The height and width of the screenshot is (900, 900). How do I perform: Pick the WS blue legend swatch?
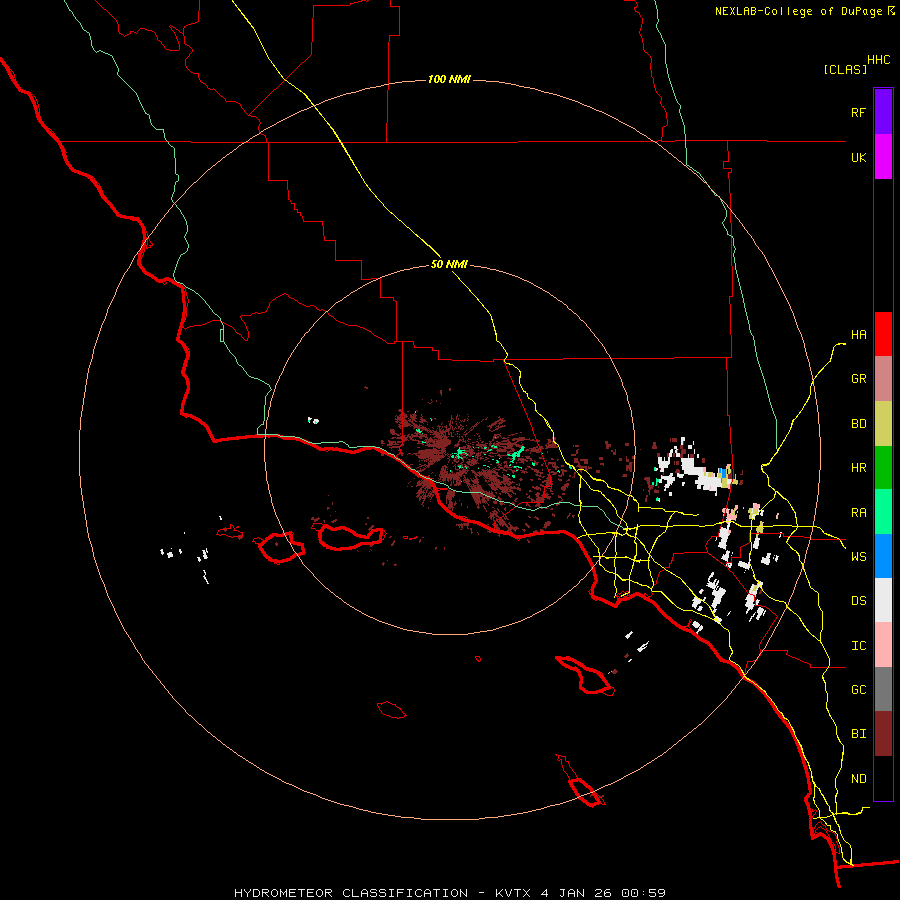pyautogui.click(x=883, y=556)
